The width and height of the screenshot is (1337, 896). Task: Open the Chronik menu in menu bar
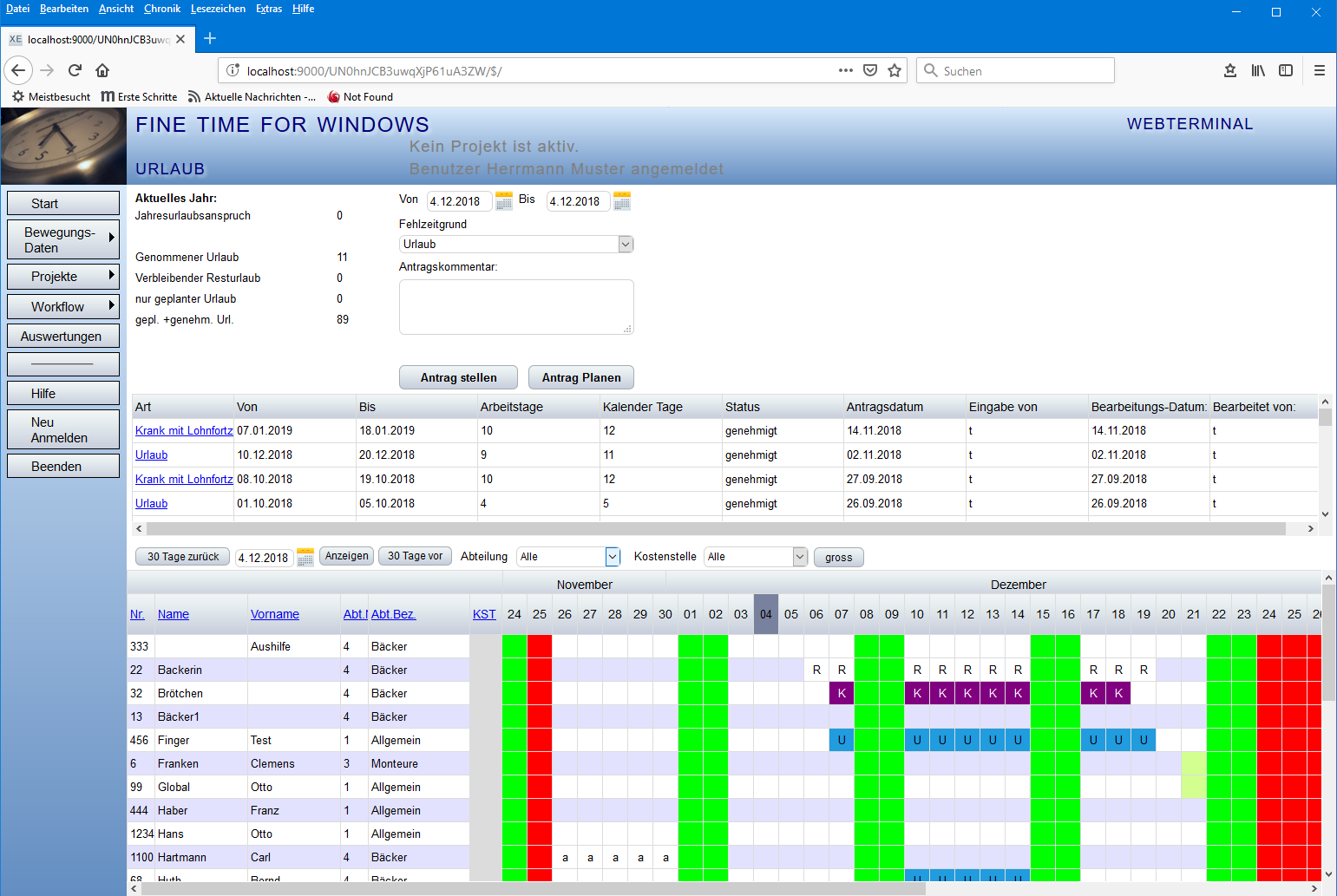pyautogui.click(x=162, y=9)
